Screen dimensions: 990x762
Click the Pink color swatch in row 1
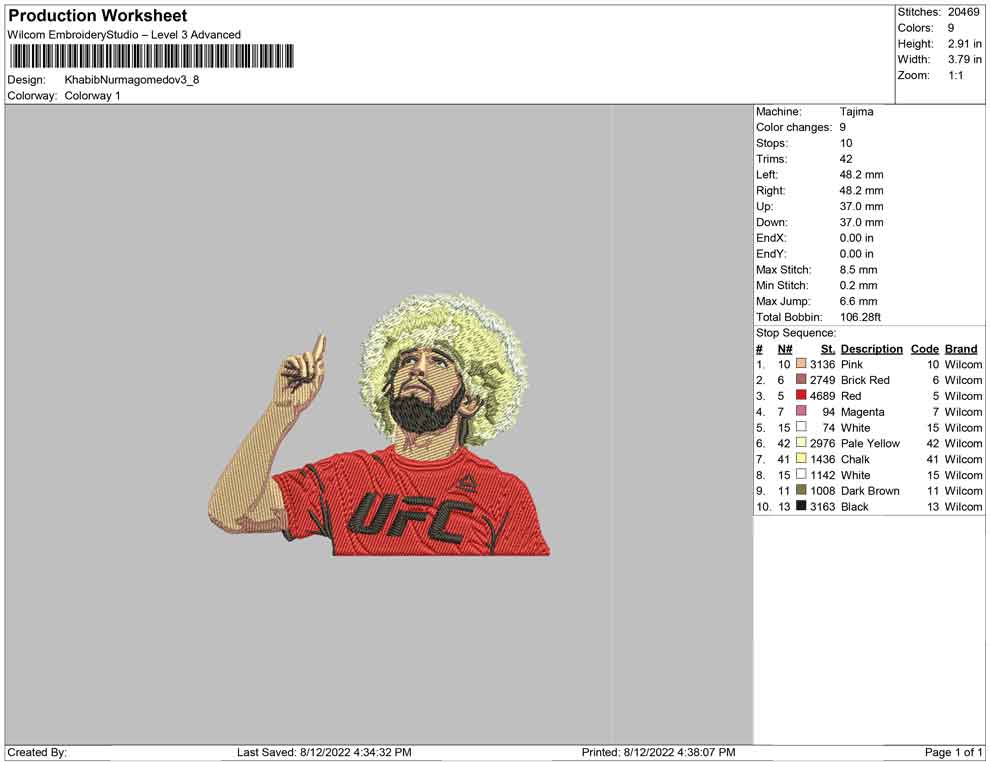[x=801, y=364]
